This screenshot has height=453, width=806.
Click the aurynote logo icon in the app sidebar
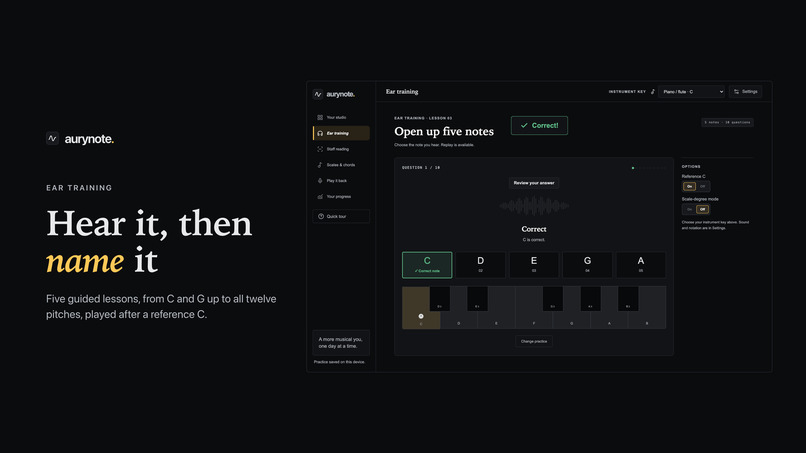(318, 94)
